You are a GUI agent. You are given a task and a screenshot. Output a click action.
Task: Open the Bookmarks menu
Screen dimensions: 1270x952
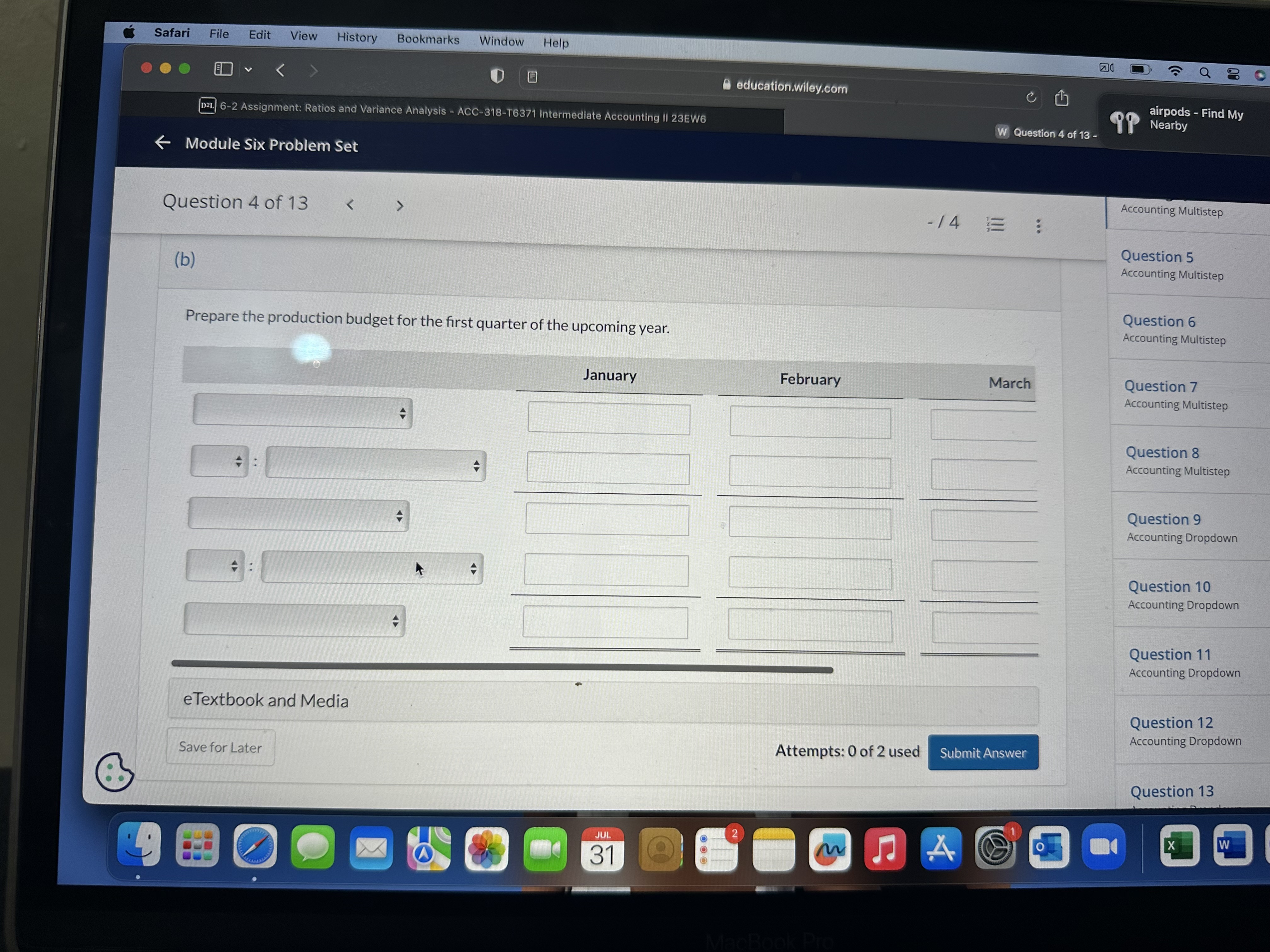point(428,40)
